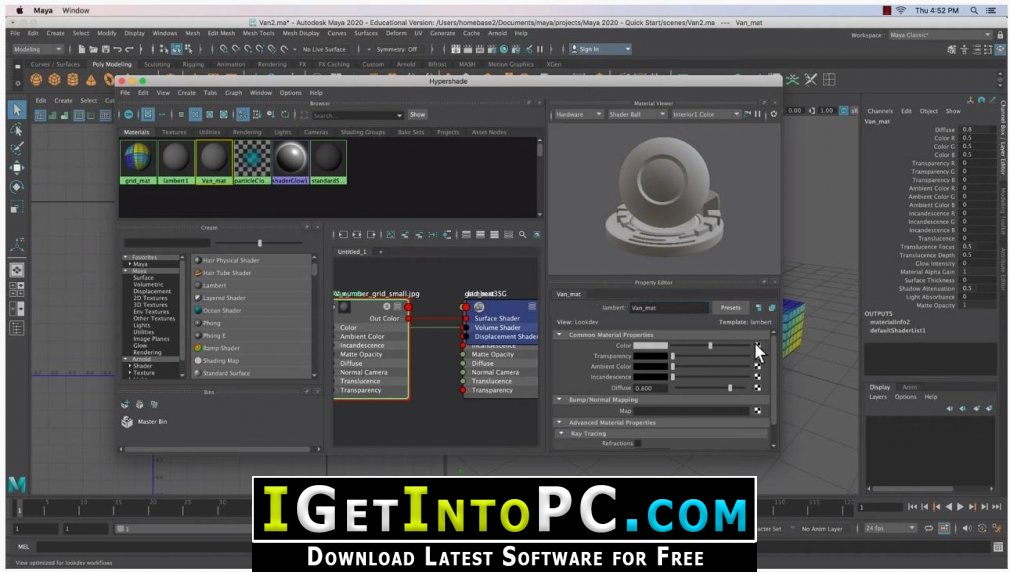Click the Move tool in the Maya toolbox
The width and height of the screenshot is (1010, 572).
pyautogui.click(x=17, y=167)
